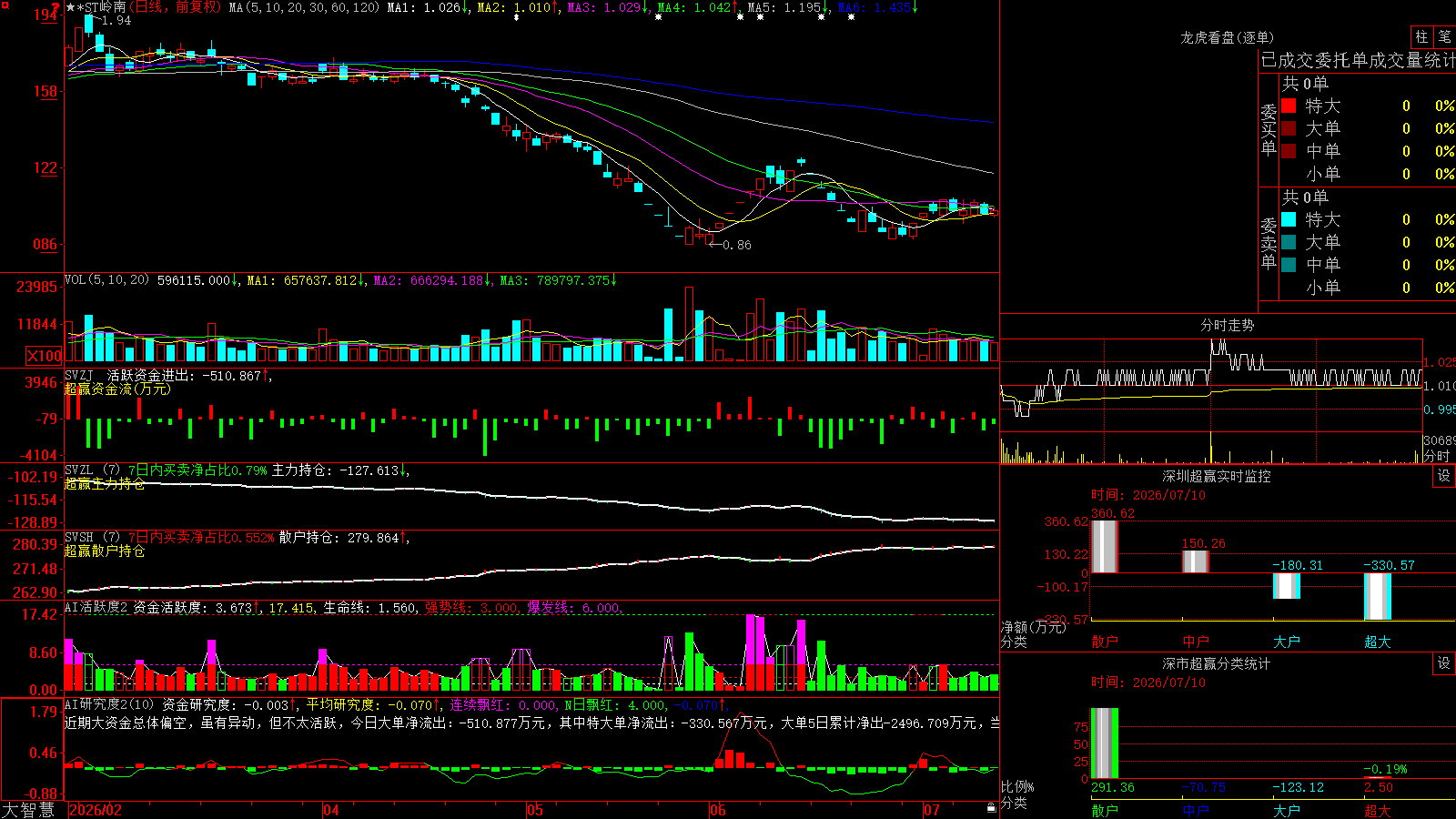Click 中户 category in 深市超赢分类统计 chart
This screenshot has width=1456, height=819.
[1196, 811]
